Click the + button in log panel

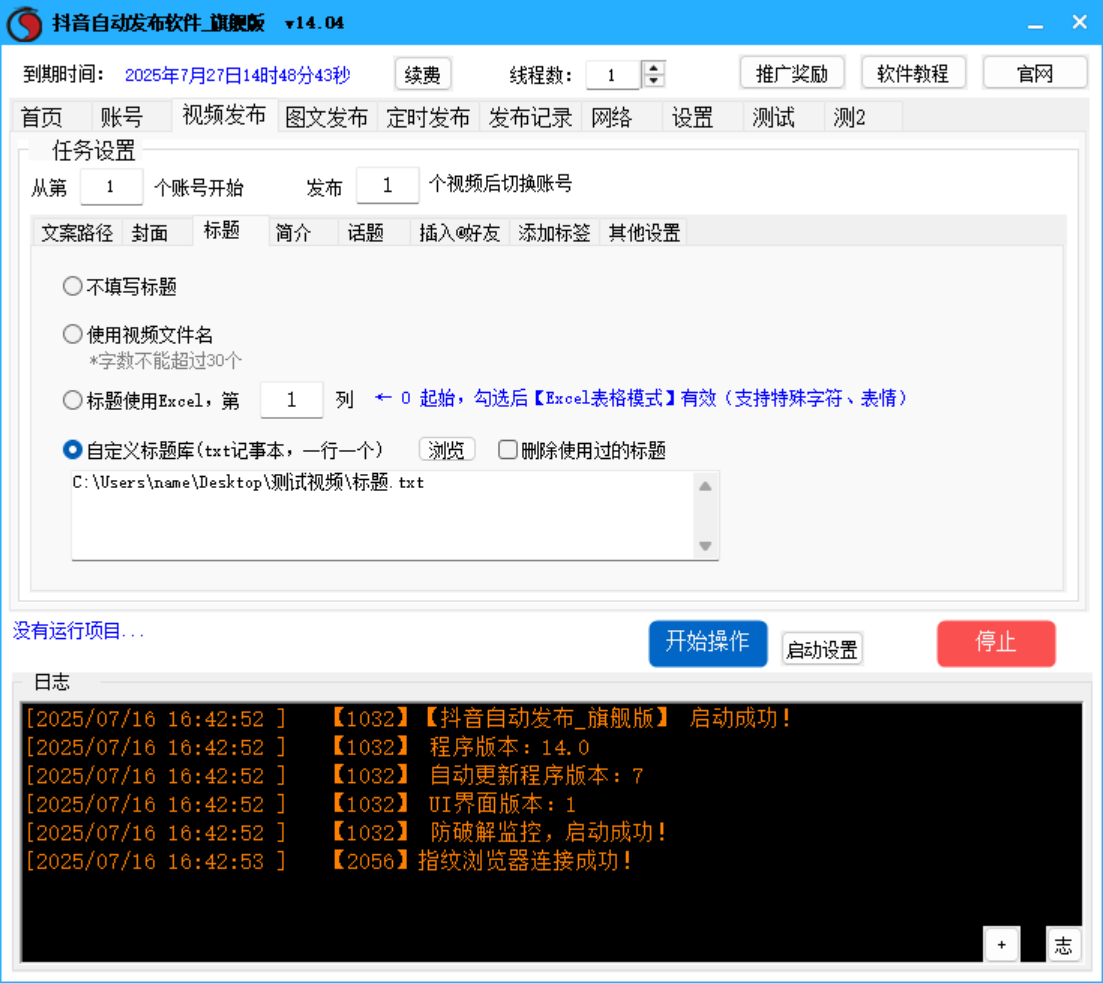(x=1002, y=944)
